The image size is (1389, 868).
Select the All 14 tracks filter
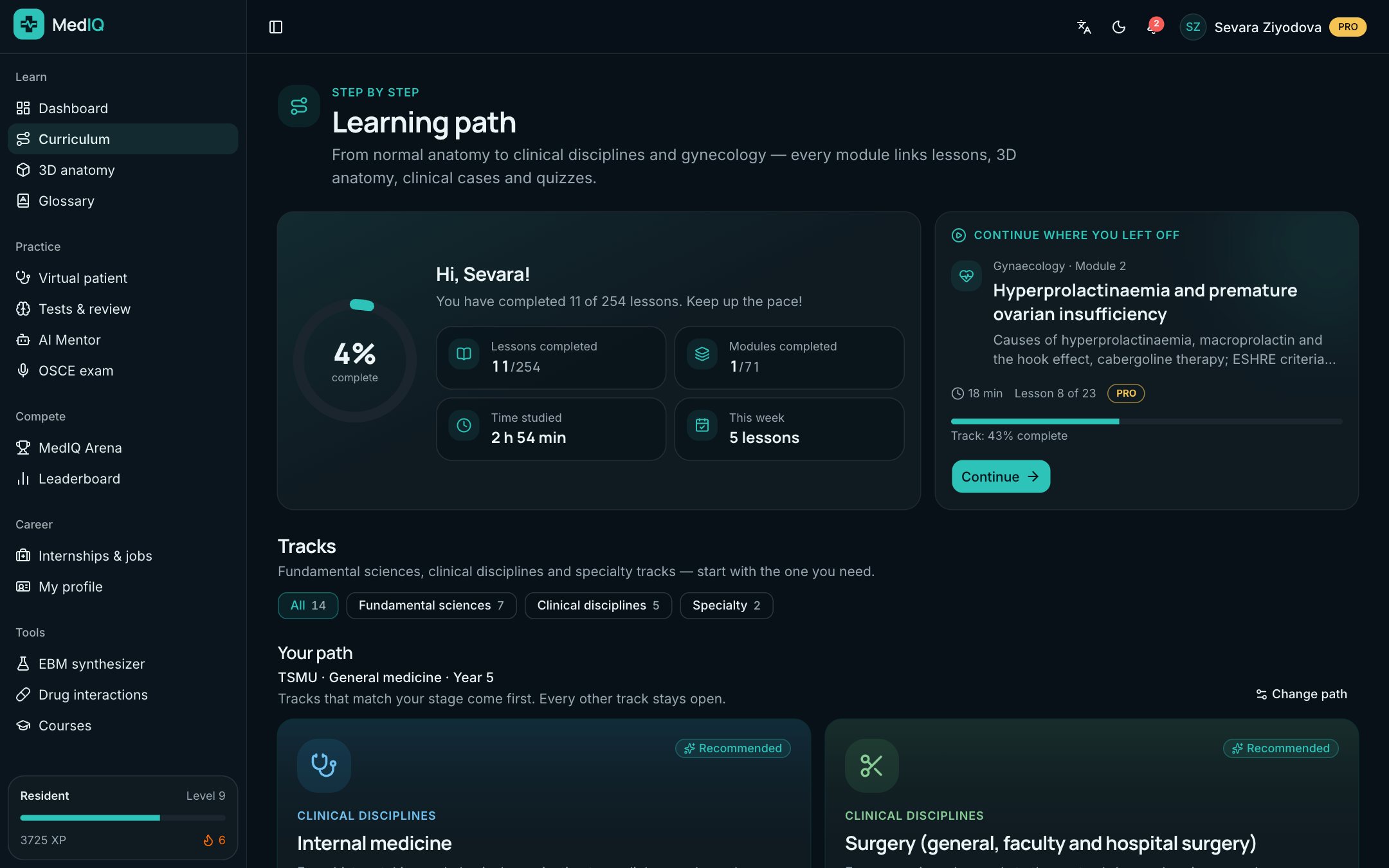[308, 606]
